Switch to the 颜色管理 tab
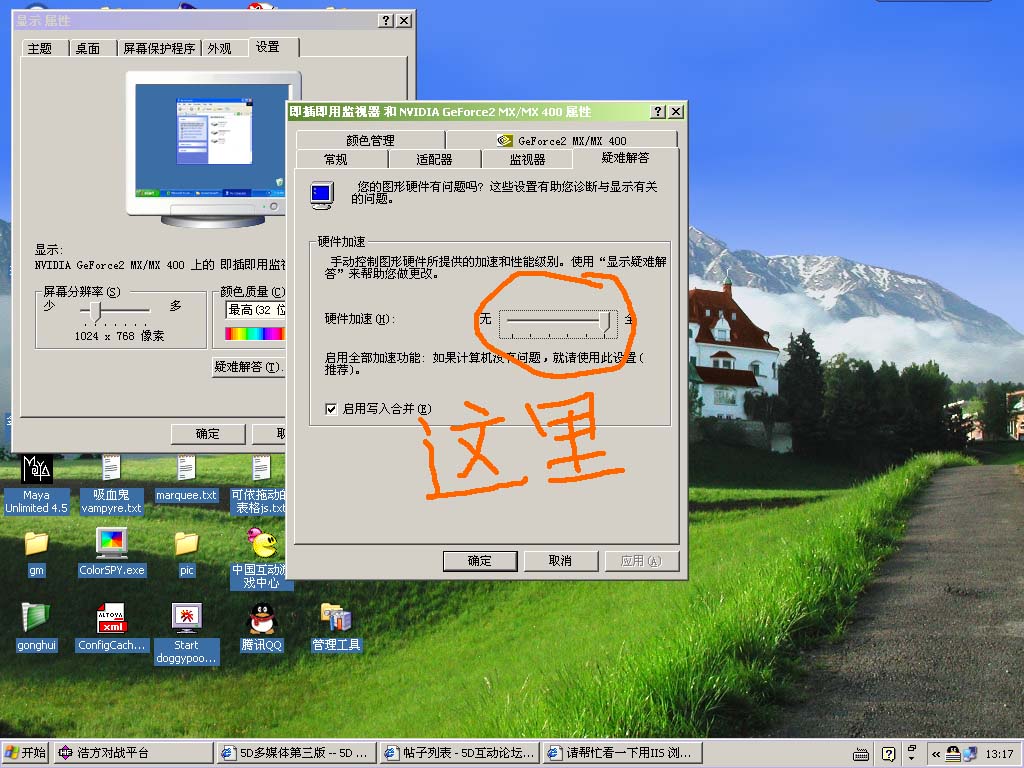The height and width of the screenshot is (768, 1024). point(370,140)
